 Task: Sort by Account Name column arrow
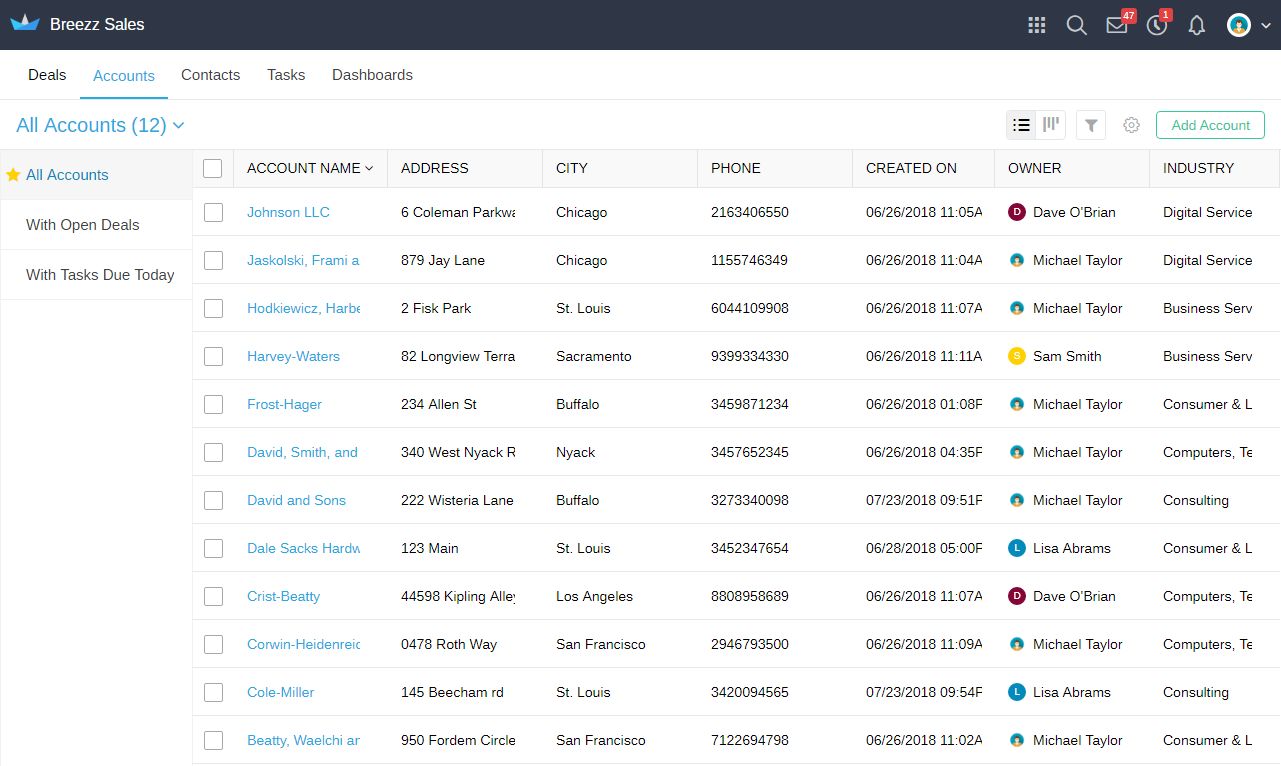pyautogui.click(x=369, y=168)
